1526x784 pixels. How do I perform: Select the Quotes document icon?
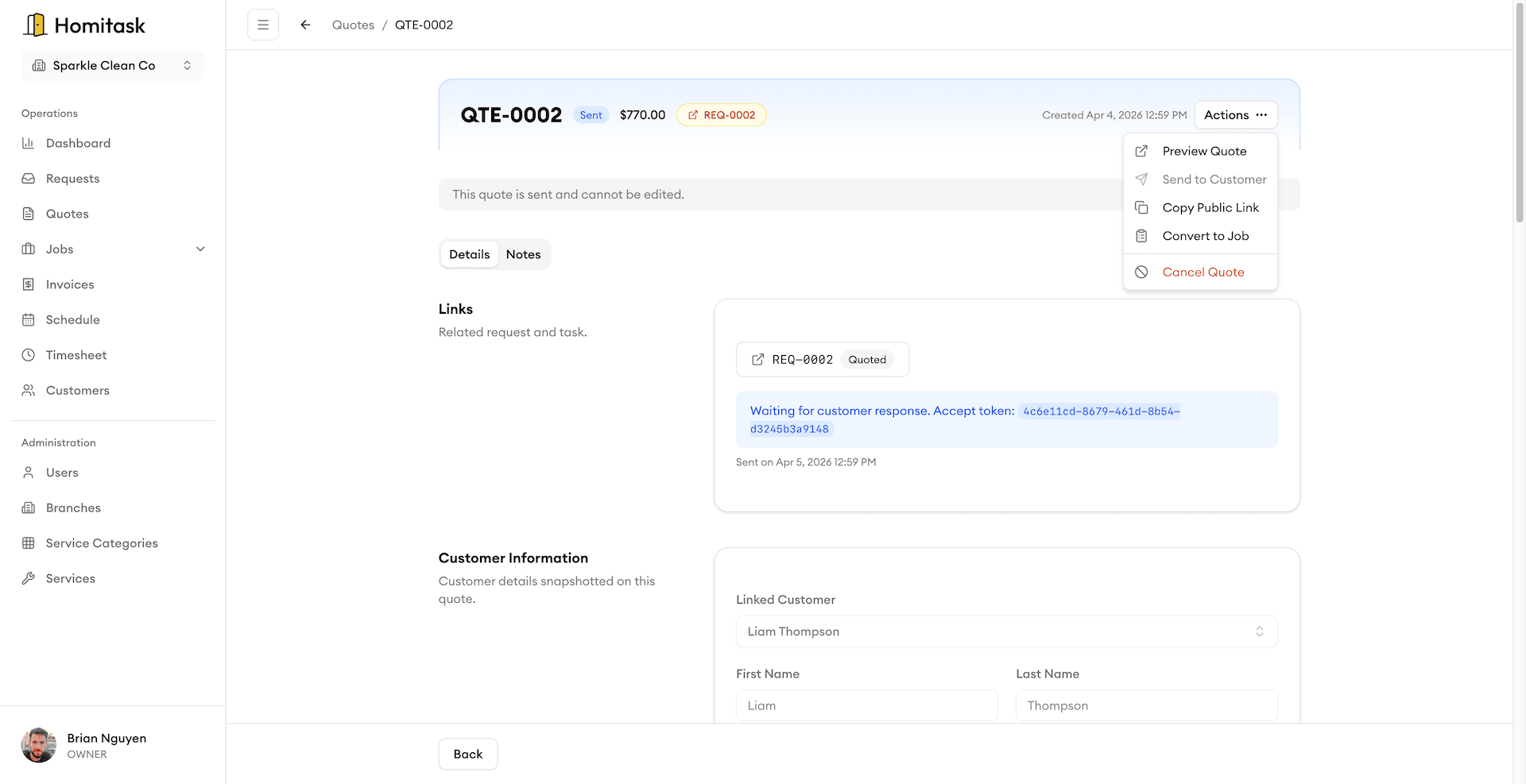click(28, 214)
